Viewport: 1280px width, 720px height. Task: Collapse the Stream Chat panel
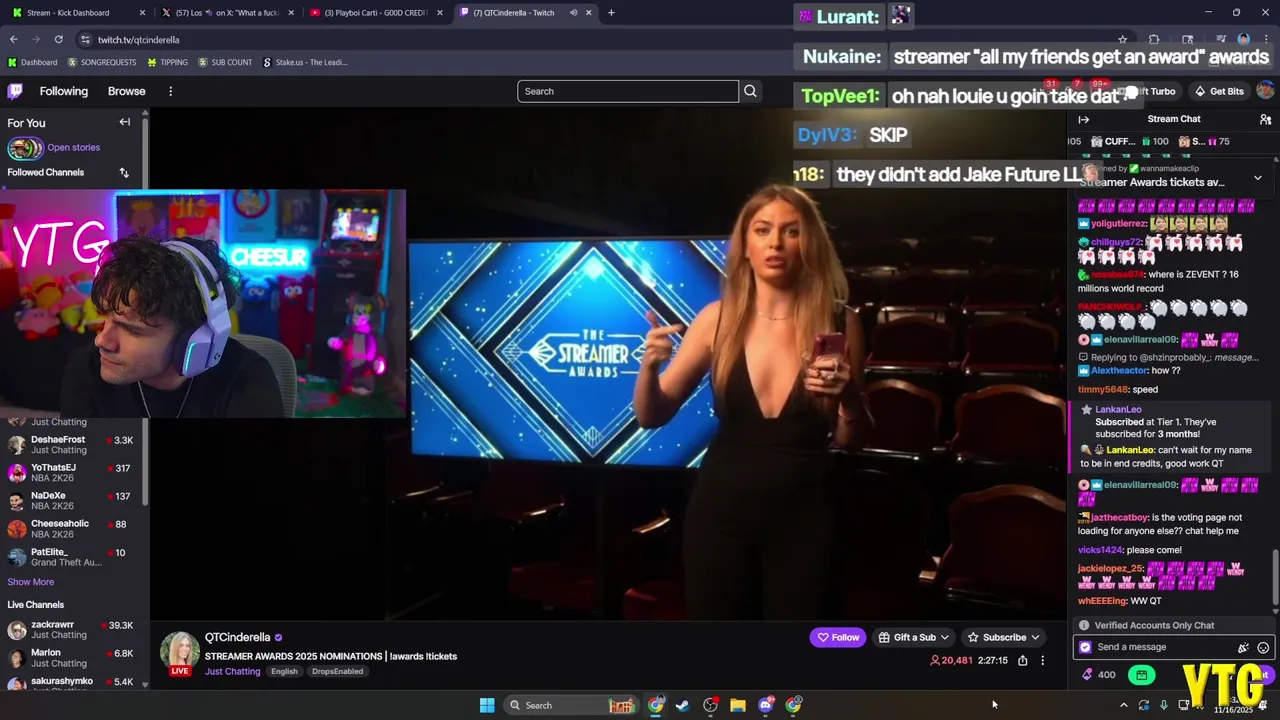(x=1084, y=119)
